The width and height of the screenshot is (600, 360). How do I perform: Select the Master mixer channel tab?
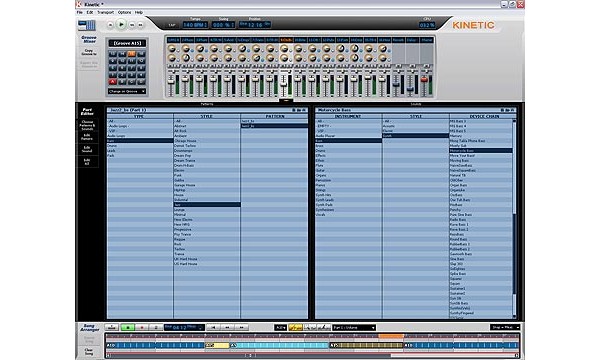pyautogui.click(x=426, y=40)
